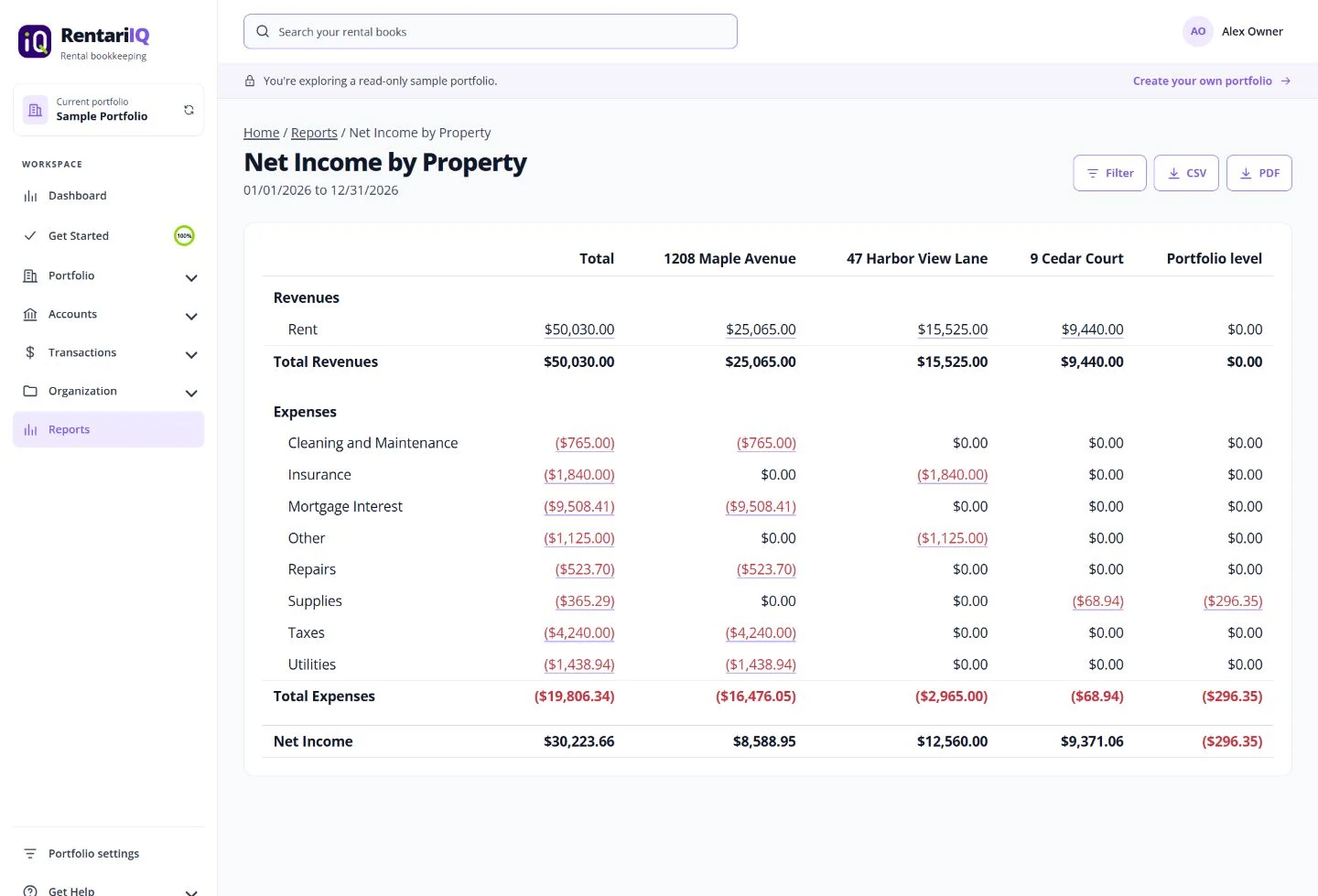1318x896 pixels.
Task: Click the AO user avatar
Action: pos(1198,31)
